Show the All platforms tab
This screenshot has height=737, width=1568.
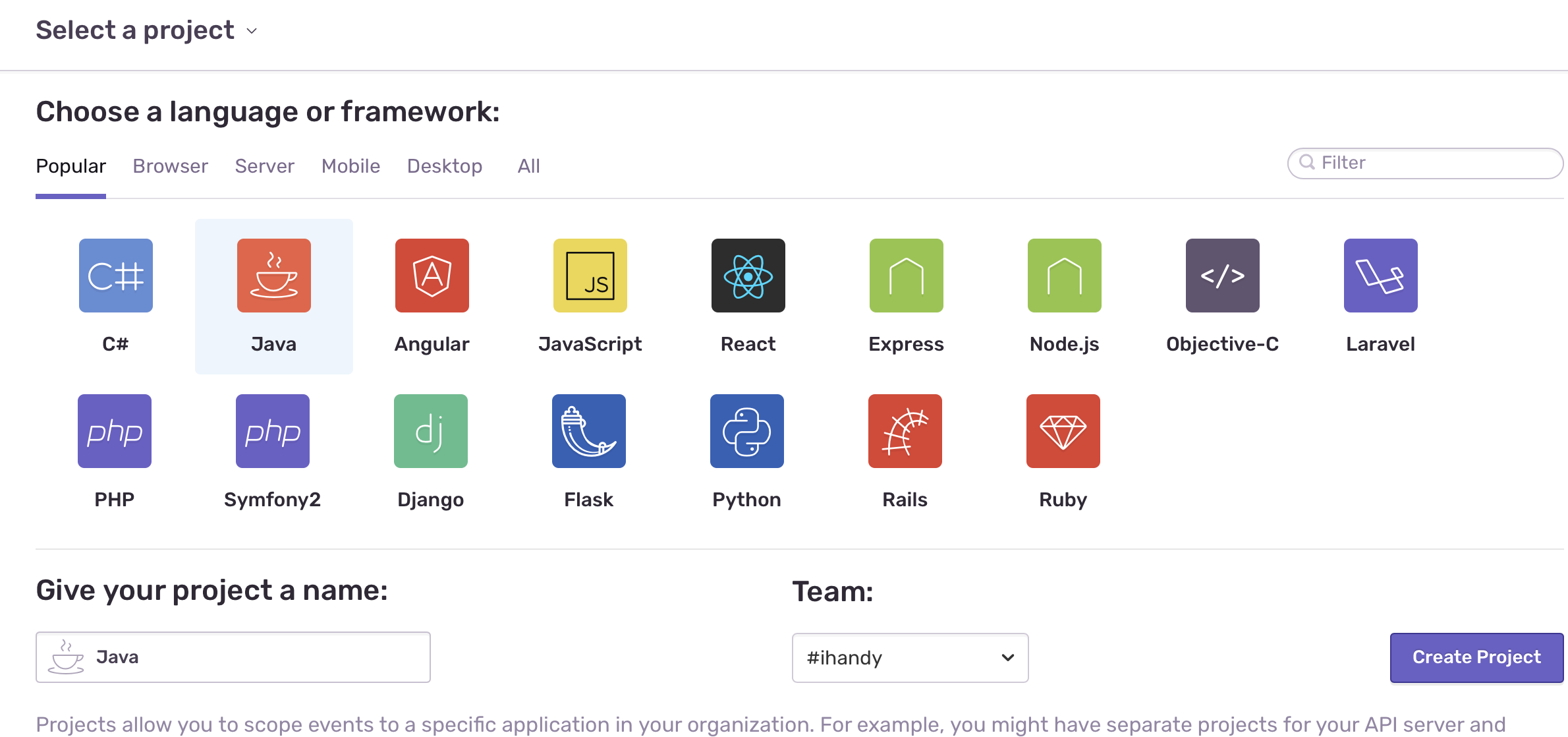pos(528,166)
